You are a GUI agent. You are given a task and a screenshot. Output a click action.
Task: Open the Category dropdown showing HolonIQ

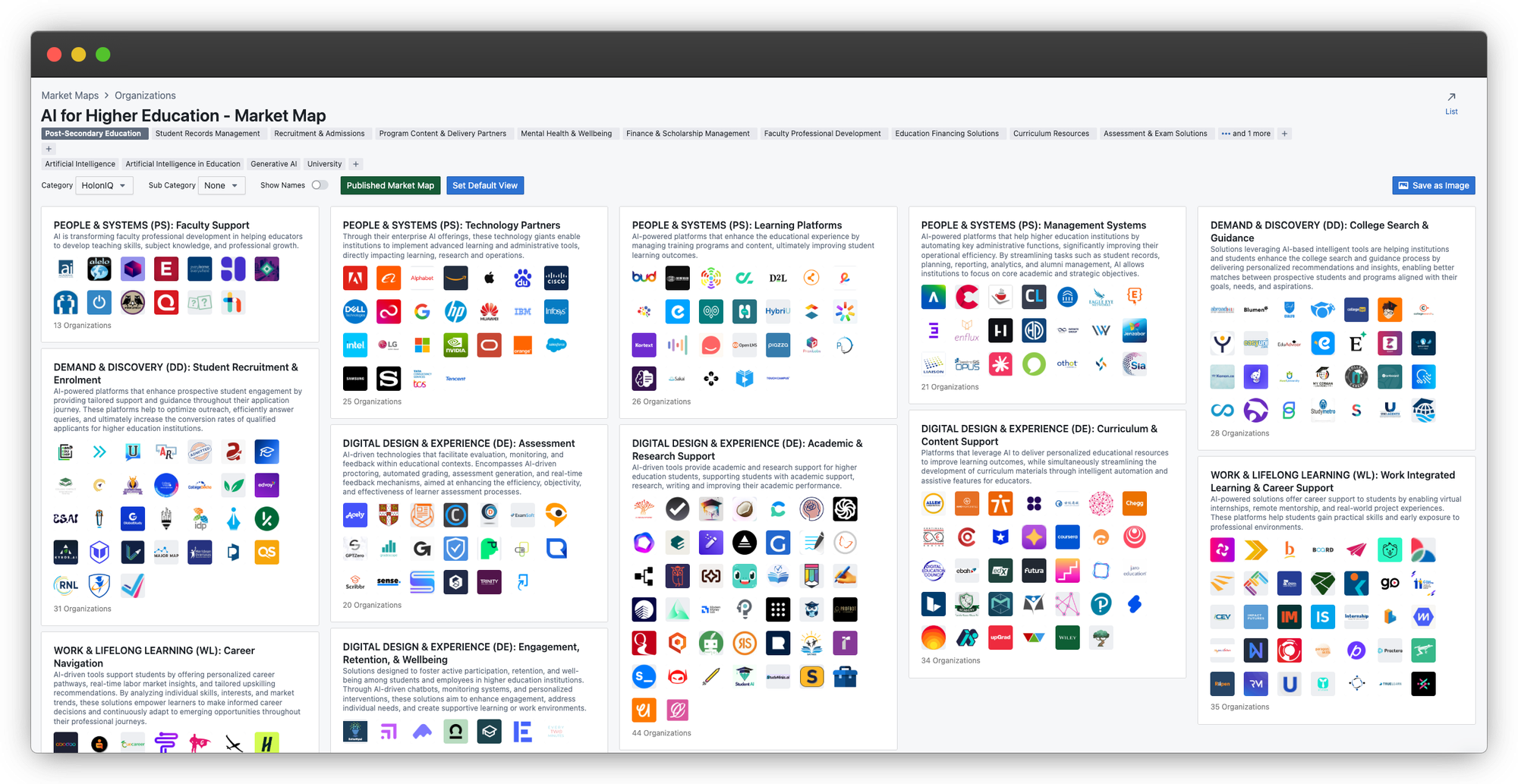(x=105, y=185)
